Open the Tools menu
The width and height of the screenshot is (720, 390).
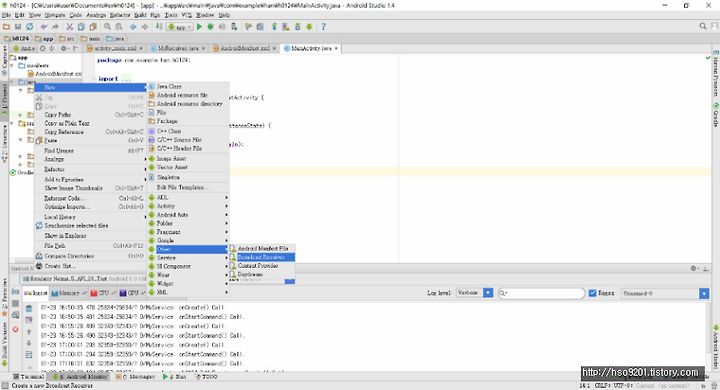pyautogui.click(x=171, y=15)
